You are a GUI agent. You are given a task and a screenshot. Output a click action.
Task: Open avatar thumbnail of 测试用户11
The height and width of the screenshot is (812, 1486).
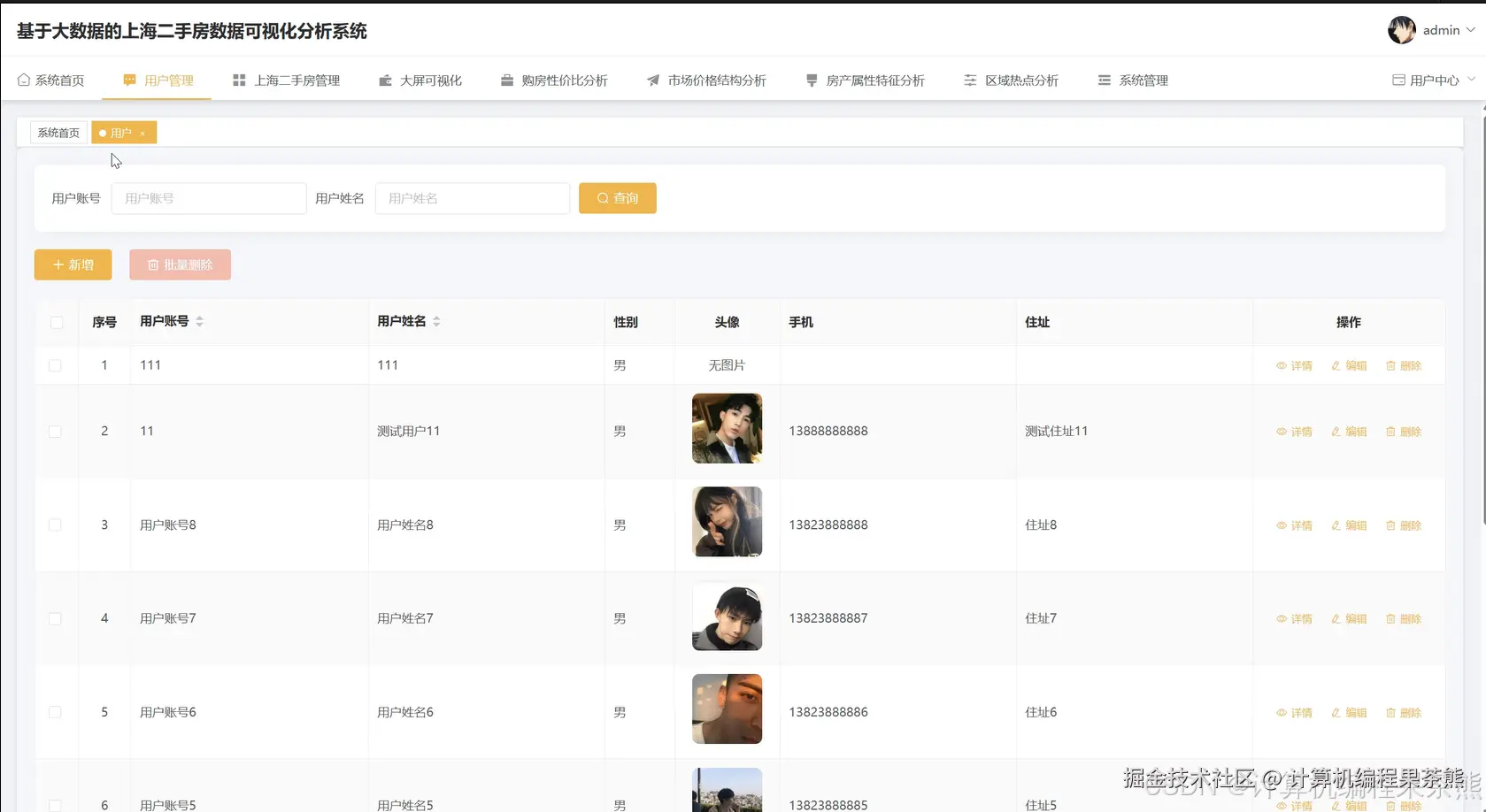tap(728, 429)
